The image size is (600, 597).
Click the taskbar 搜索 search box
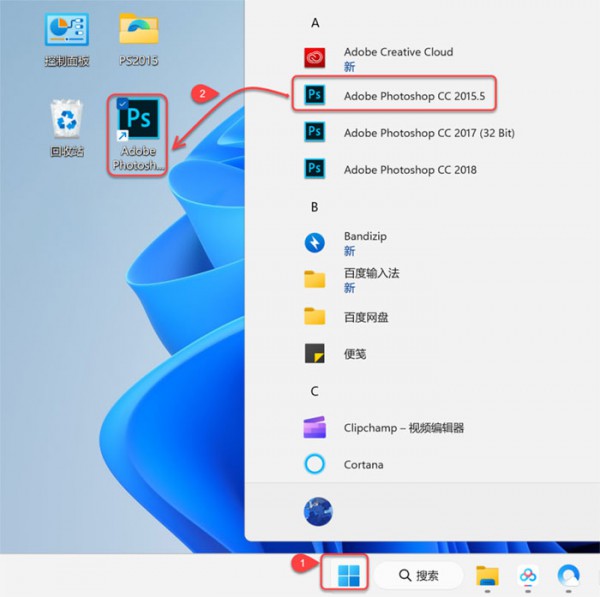[418, 575]
